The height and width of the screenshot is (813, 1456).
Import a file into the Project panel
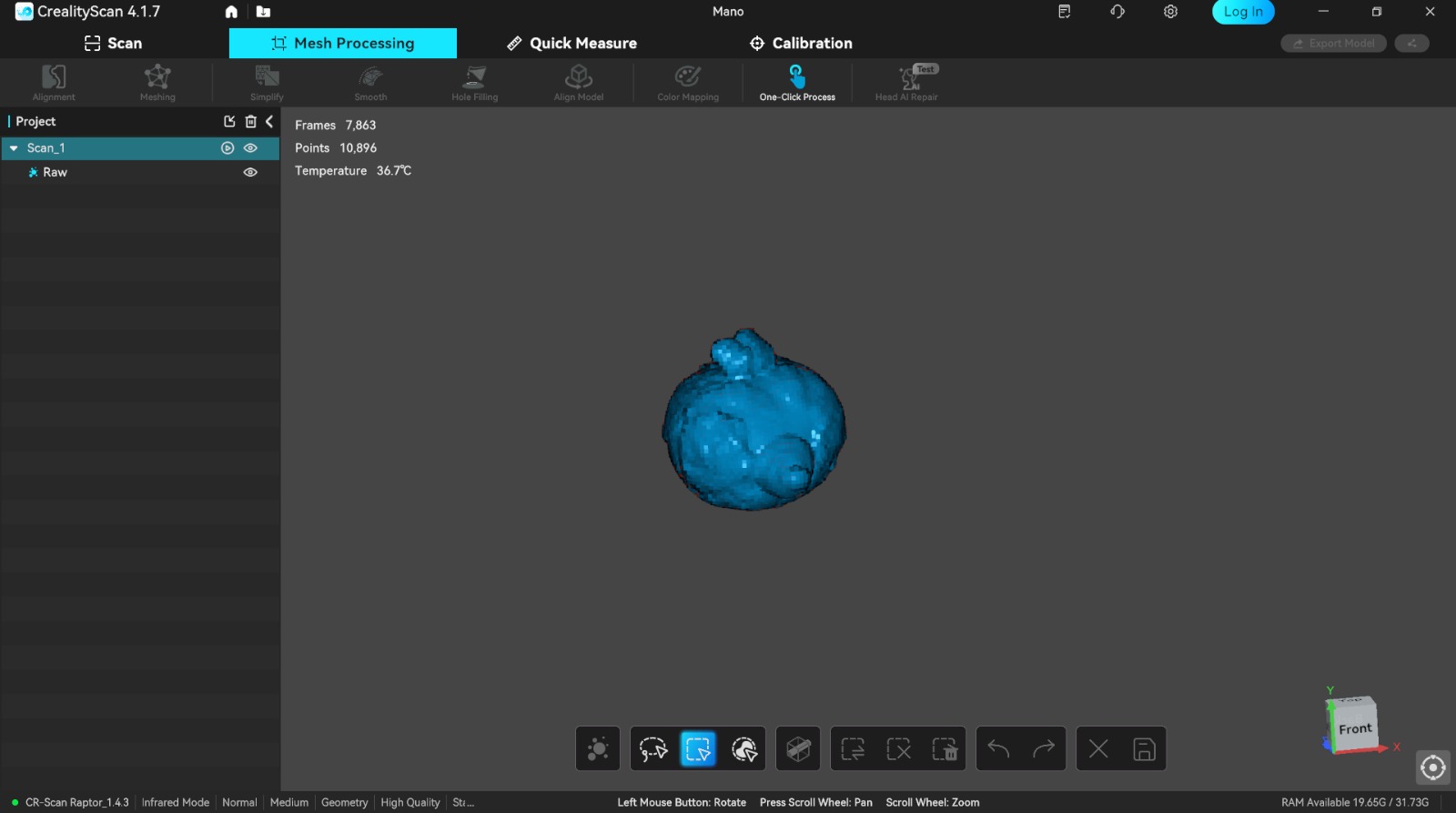point(229,121)
